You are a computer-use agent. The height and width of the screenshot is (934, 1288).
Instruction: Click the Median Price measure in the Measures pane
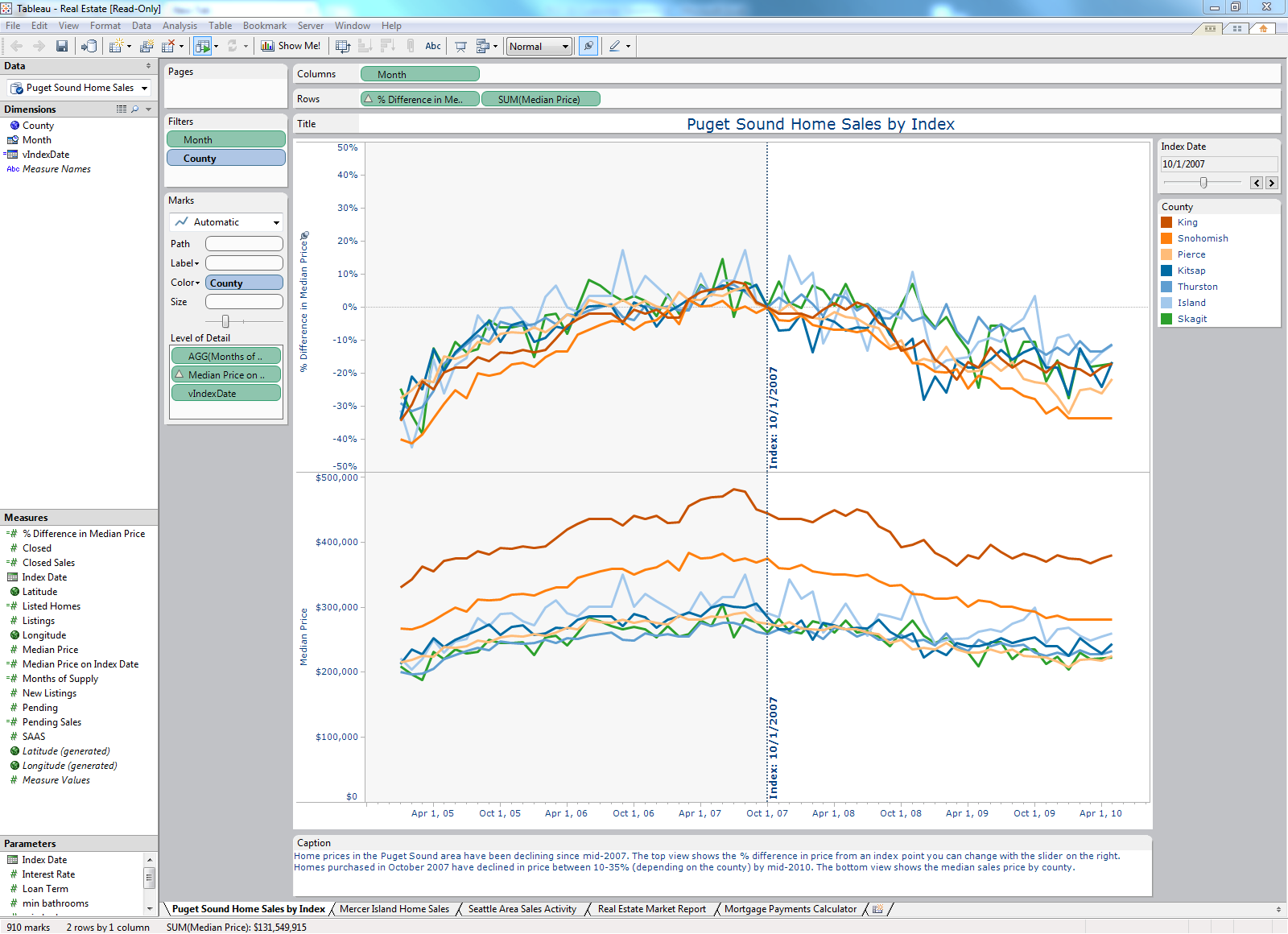point(49,649)
